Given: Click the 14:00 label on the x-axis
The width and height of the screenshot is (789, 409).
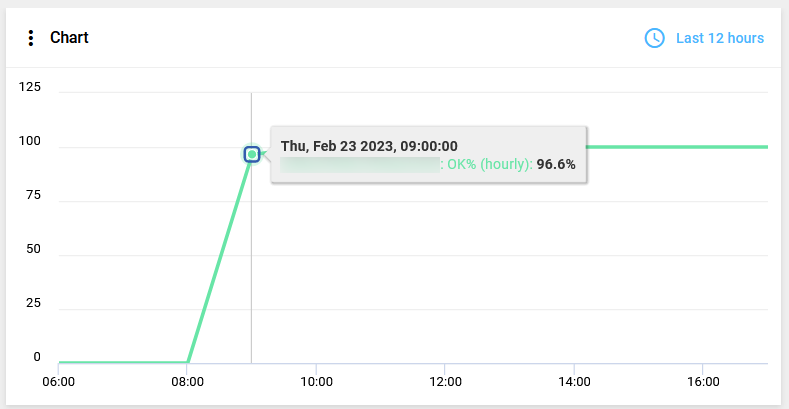Looking at the screenshot, I should pos(574,381).
